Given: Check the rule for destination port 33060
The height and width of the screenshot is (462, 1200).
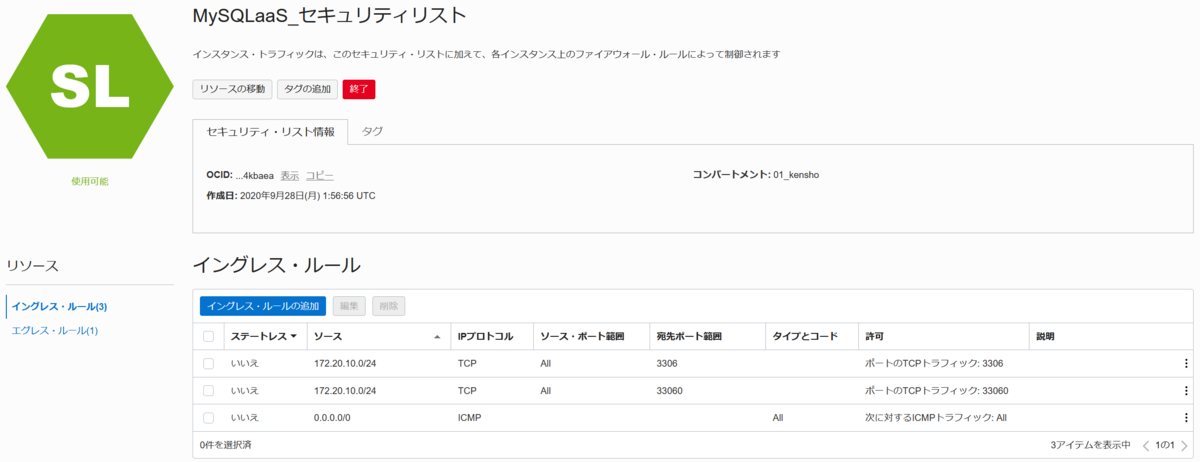Looking at the screenshot, I should (208, 390).
